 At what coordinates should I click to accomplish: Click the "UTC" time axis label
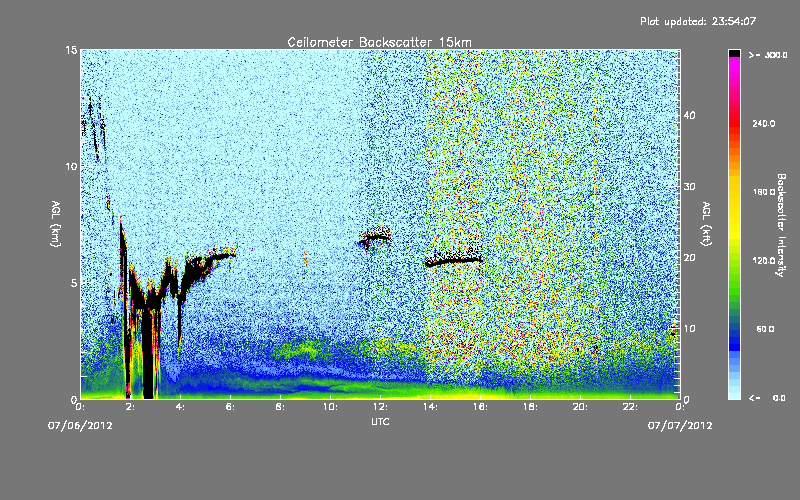(x=380, y=421)
